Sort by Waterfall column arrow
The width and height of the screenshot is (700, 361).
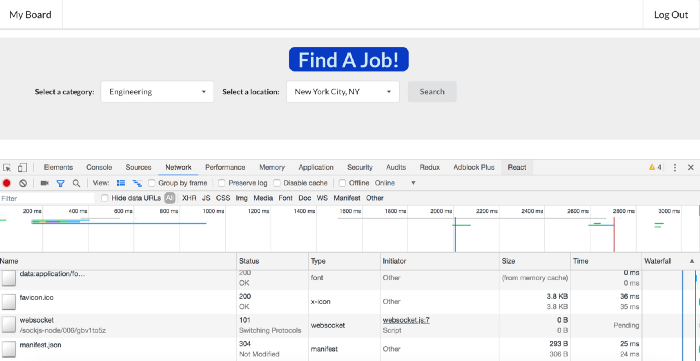tap(692, 261)
